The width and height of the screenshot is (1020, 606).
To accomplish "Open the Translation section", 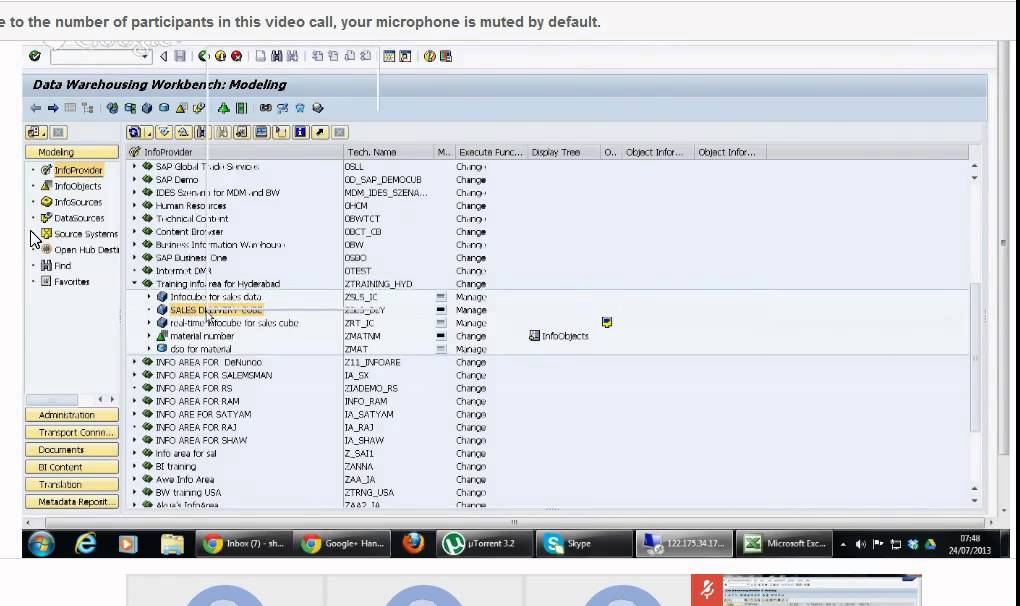I will [72, 484].
